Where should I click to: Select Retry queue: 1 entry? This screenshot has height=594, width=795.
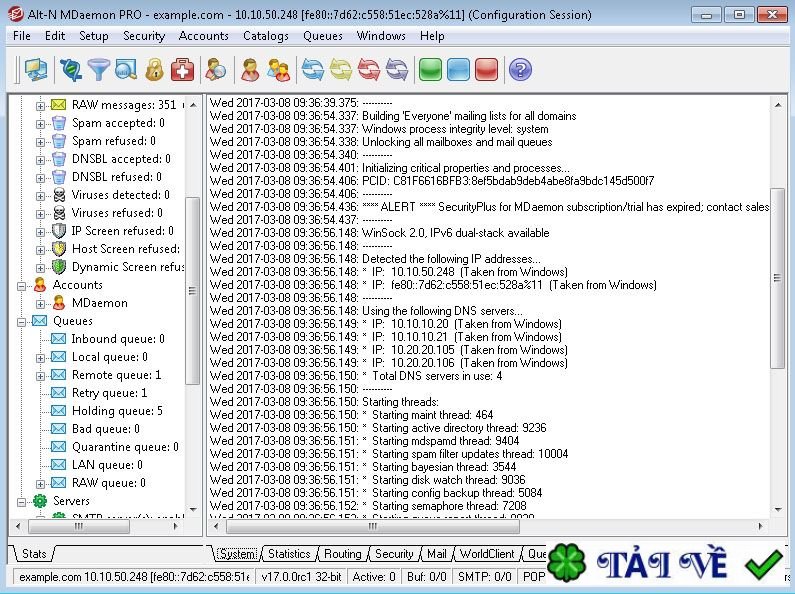(x=110, y=393)
